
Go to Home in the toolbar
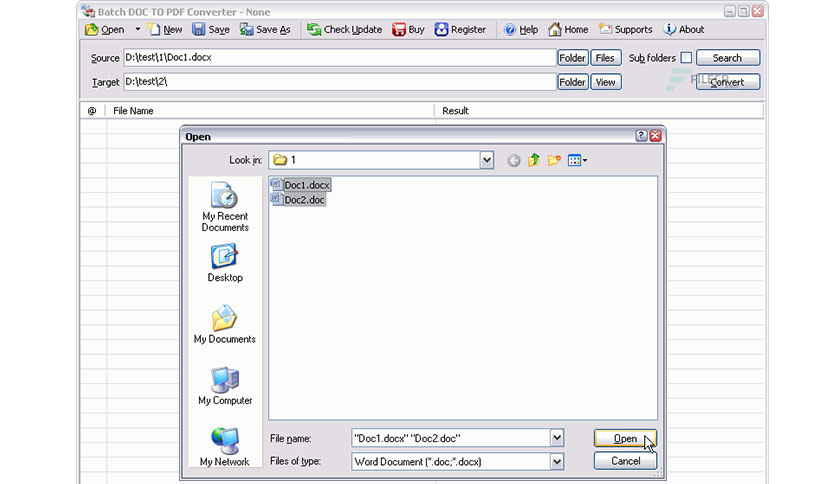tap(568, 29)
